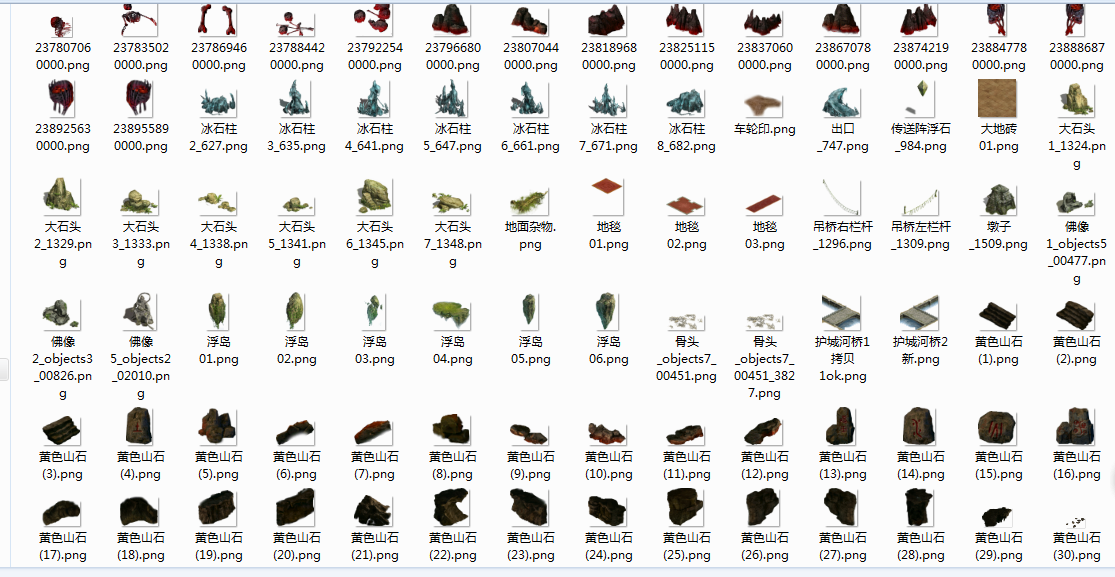The width and height of the screenshot is (1115, 577).
Task: Select the 浮岛03.png floating island thumbnail
Action: tap(375, 311)
